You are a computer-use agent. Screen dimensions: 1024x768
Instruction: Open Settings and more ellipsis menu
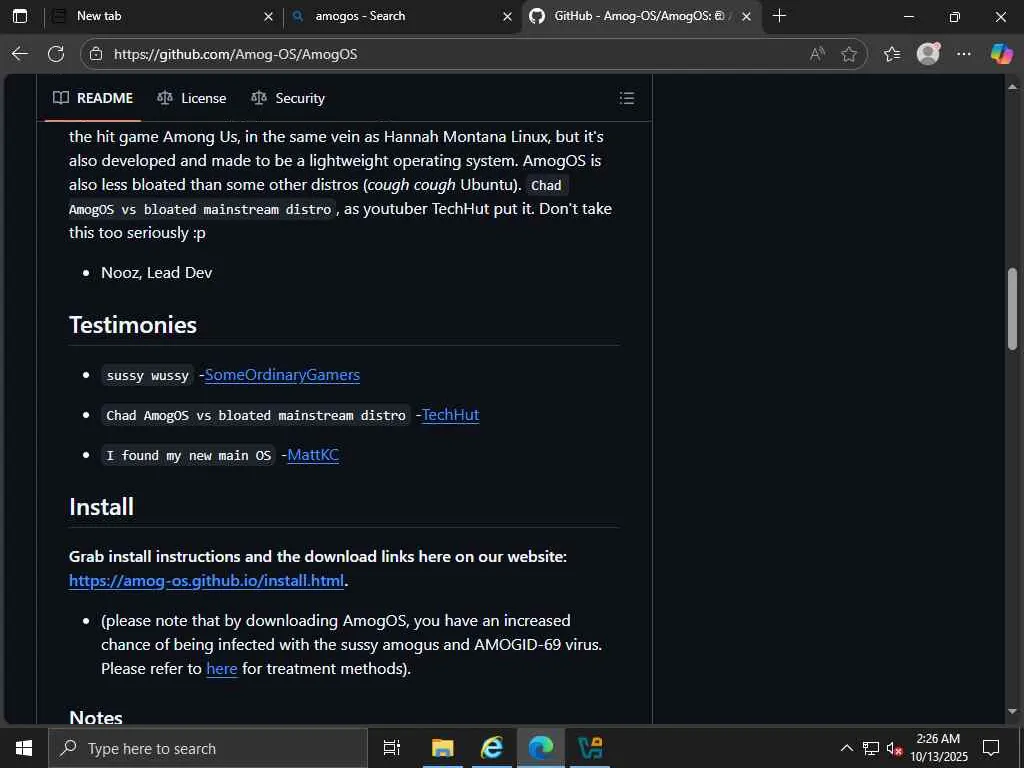(x=964, y=54)
